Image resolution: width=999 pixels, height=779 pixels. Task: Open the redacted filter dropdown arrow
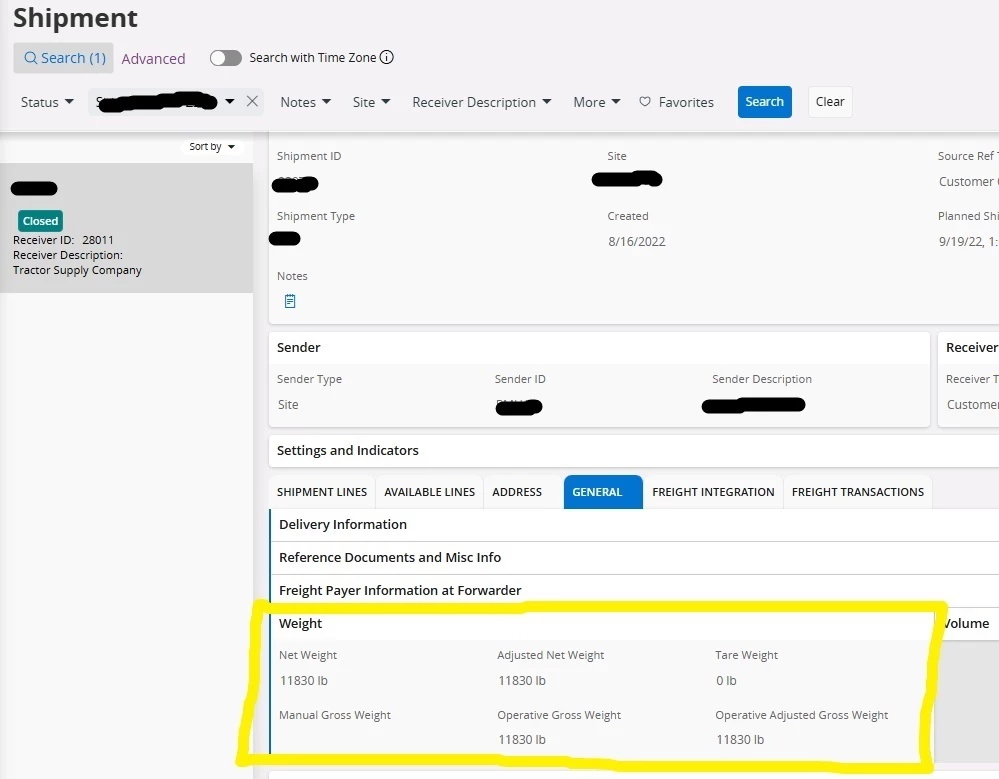[x=230, y=101]
